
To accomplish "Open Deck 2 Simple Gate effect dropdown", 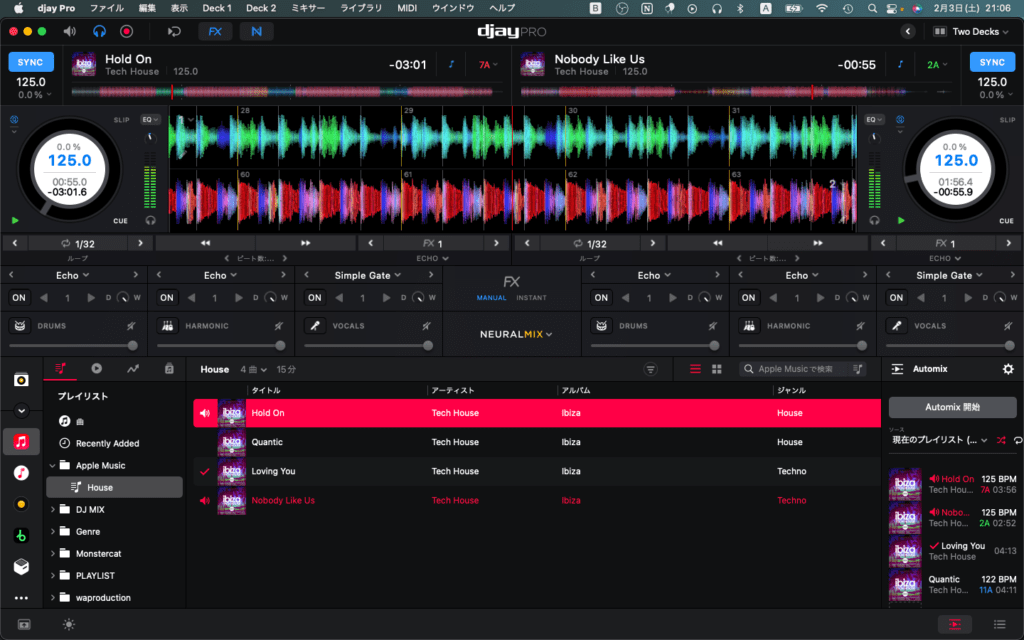I will [949, 276].
